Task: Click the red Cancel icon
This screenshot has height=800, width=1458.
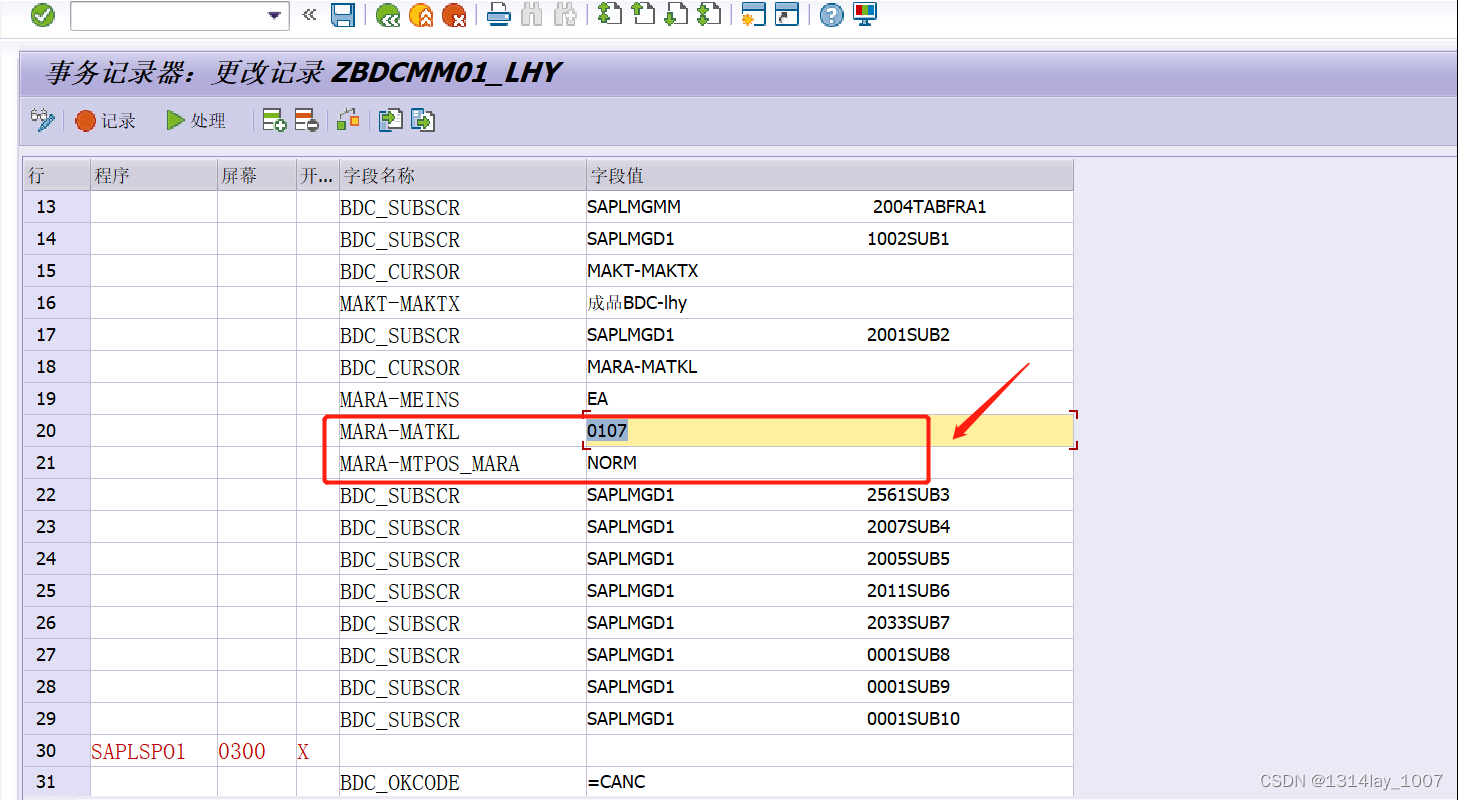Action: 454,15
